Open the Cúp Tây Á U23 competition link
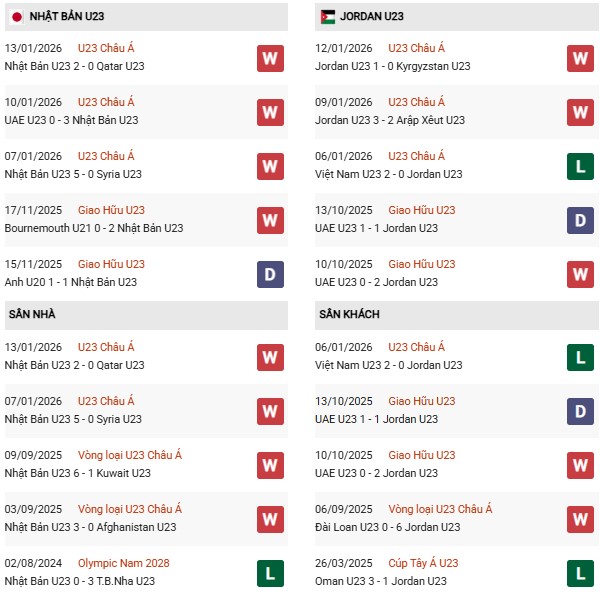The image size is (600, 594). pyautogui.click(x=423, y=563)
